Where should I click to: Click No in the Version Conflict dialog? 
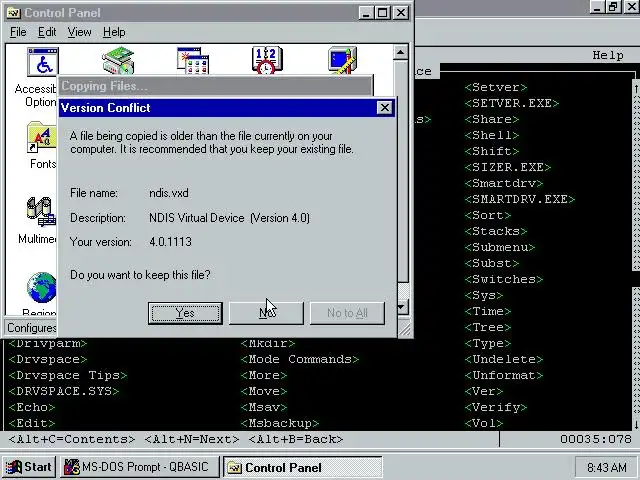(266, 313)
